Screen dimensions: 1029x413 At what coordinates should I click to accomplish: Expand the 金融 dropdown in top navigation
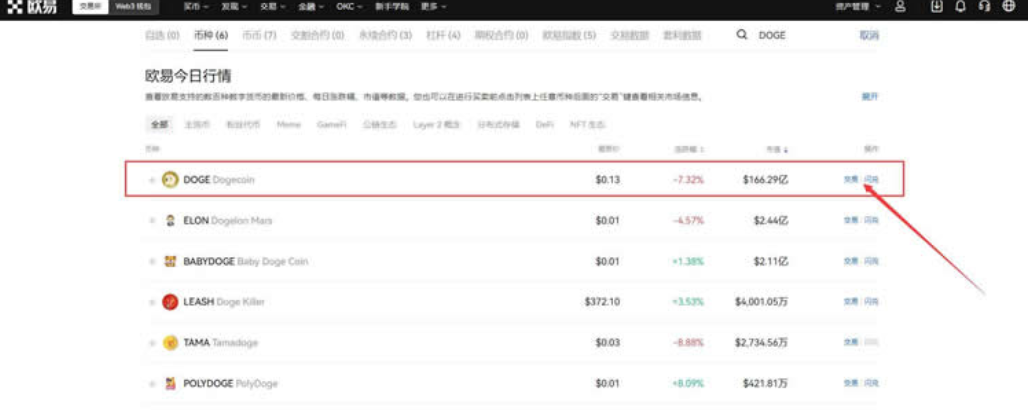click(311, 7)
